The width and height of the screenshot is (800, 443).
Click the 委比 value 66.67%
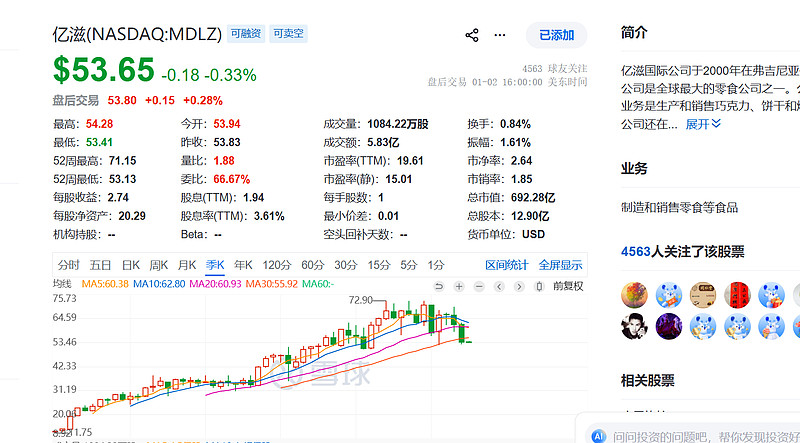(x=232, y=179)
